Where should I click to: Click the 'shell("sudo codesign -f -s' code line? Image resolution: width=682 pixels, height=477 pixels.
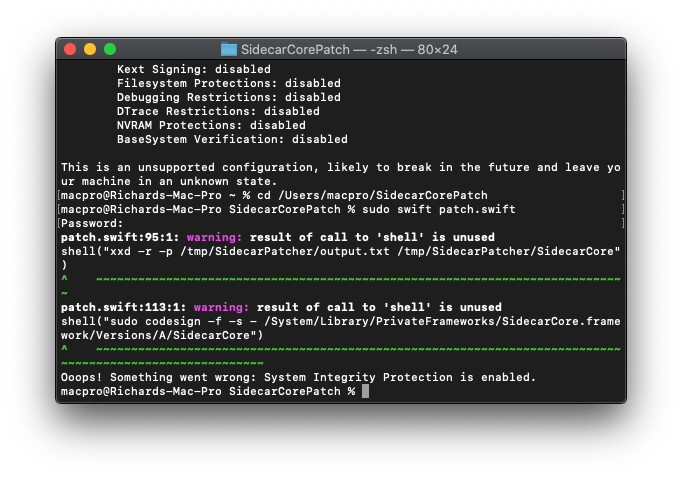point(341,321)
